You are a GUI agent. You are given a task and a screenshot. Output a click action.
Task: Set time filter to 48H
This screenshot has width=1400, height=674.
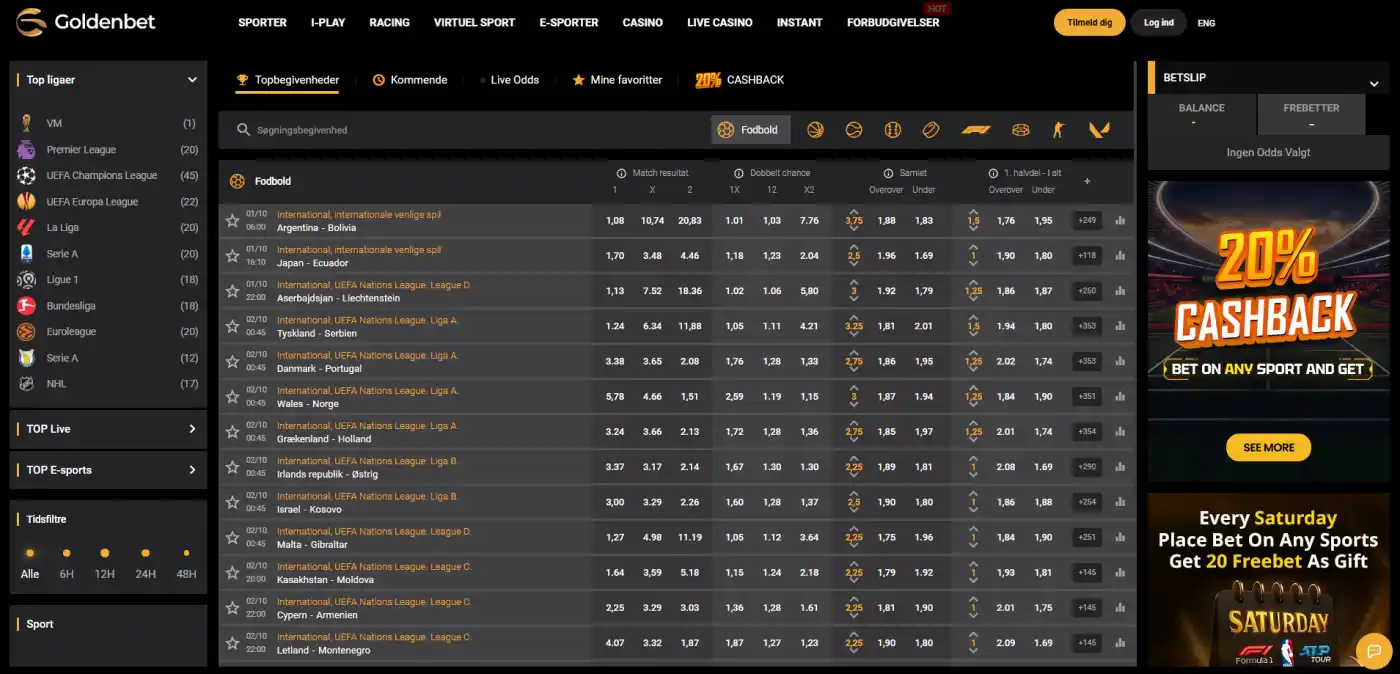186,563
